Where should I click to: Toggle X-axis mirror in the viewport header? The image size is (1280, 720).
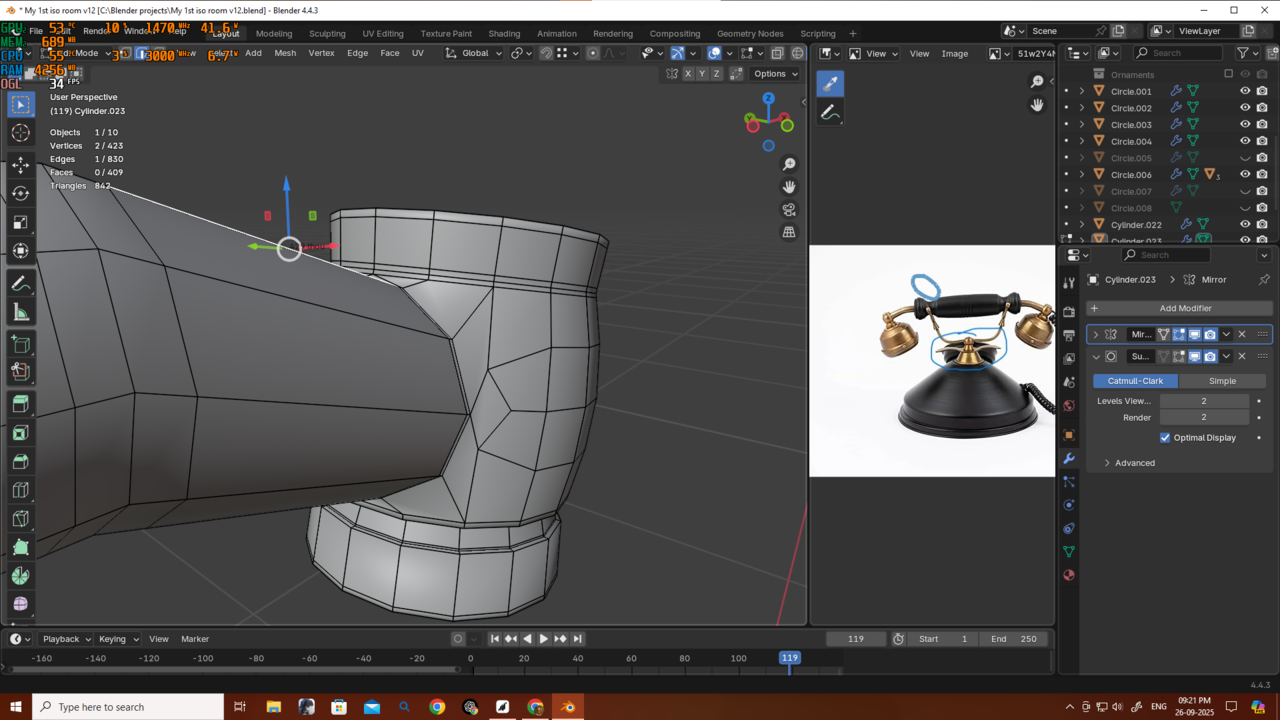click(688, 74)
